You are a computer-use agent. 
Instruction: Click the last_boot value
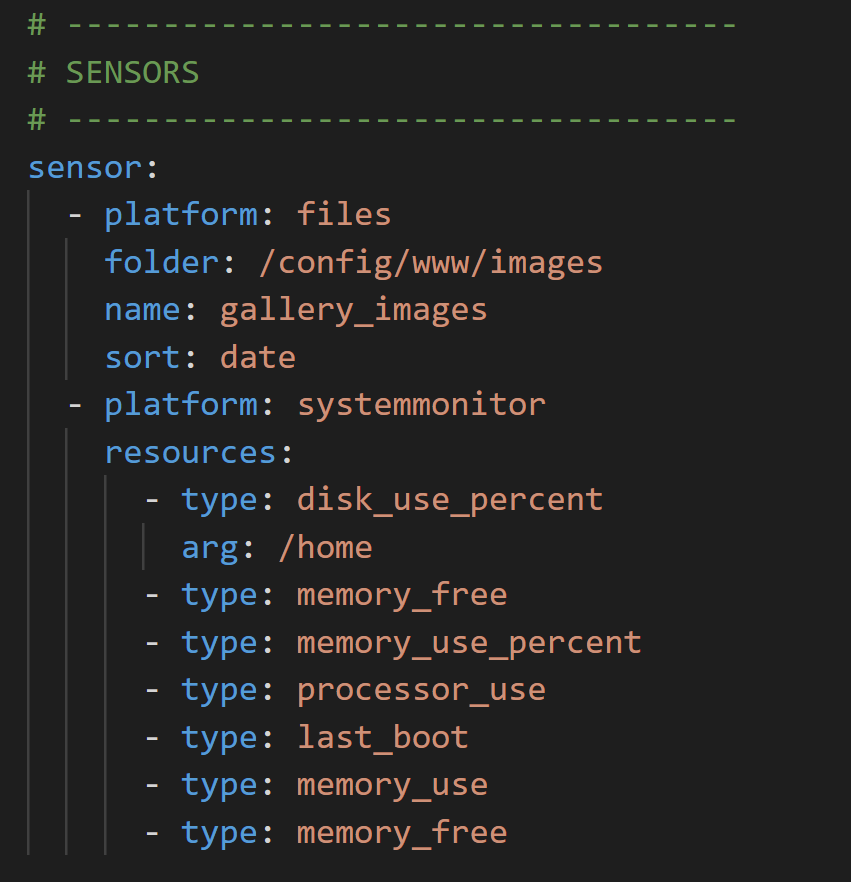[382, 737]
